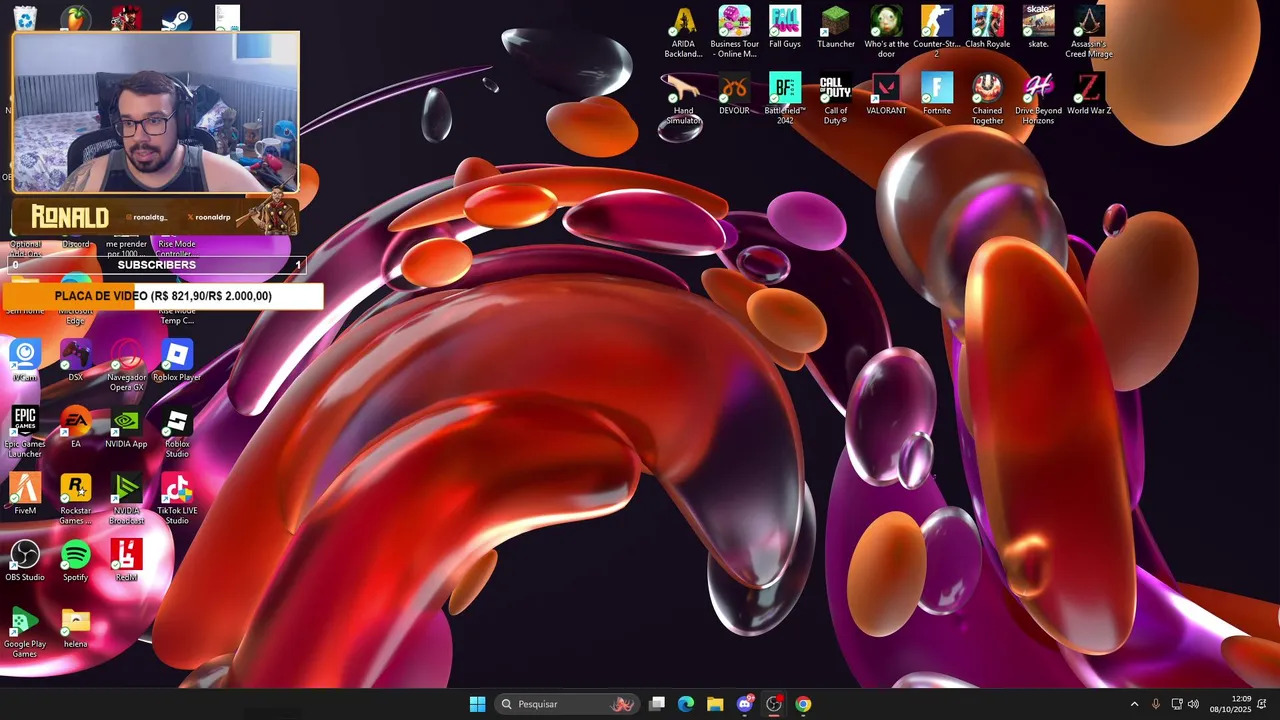
Task: Select the Fall Guys desktop icon
Action: tap(785, 27)
